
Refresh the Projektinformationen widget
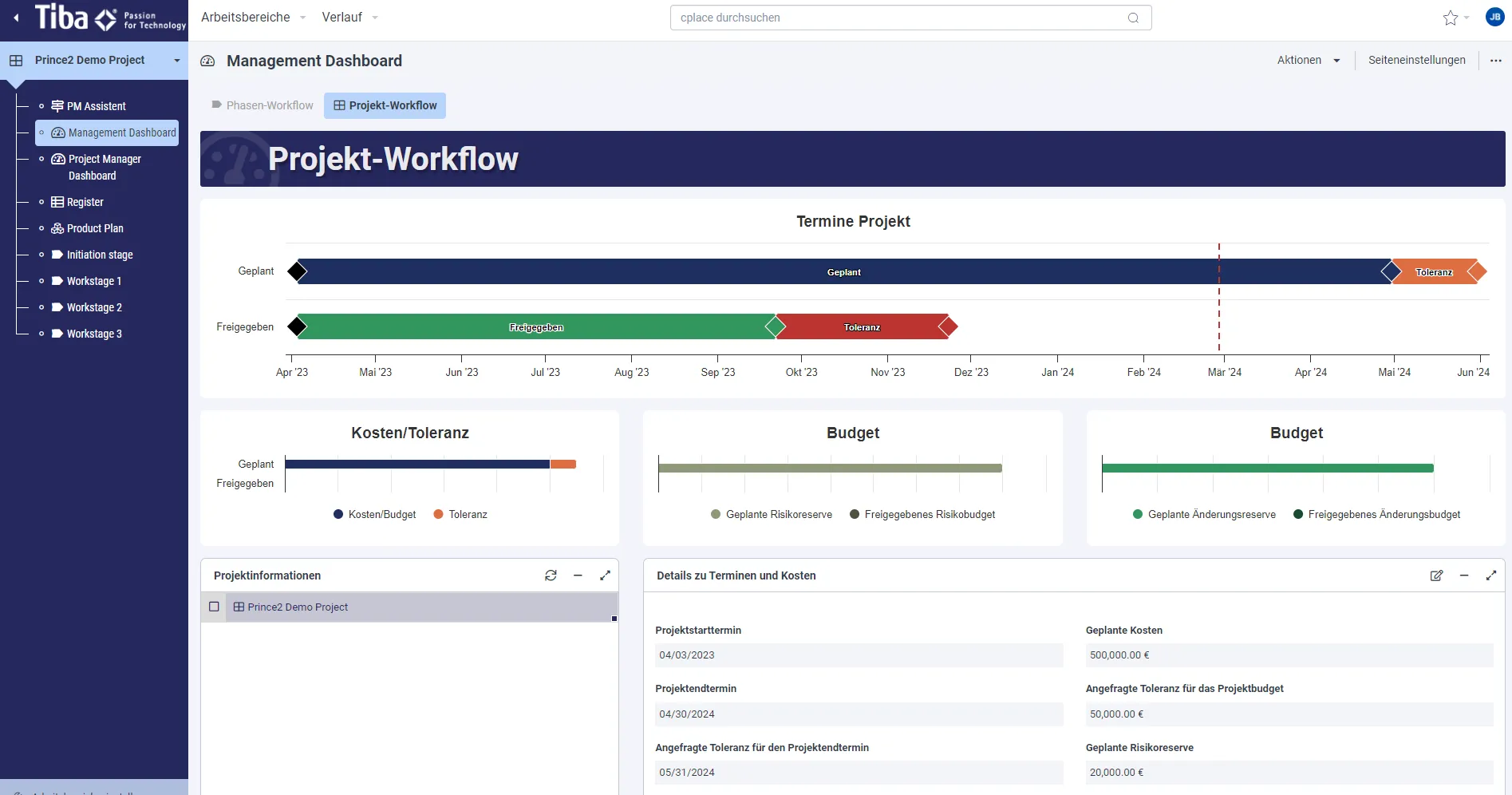point(551,575)
